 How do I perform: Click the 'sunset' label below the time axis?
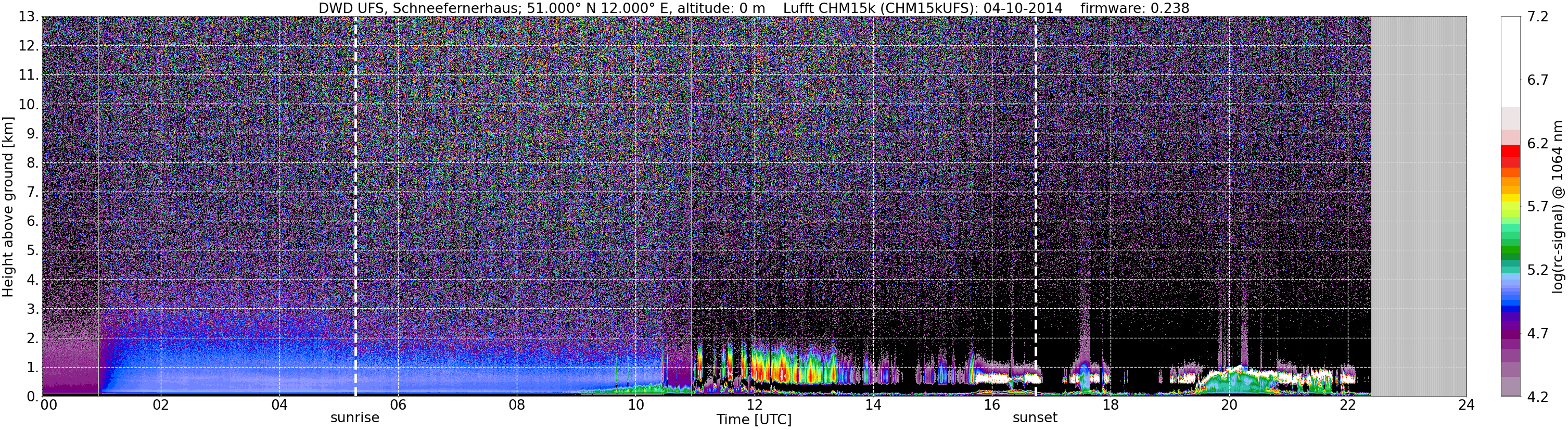click(1035, 418)
